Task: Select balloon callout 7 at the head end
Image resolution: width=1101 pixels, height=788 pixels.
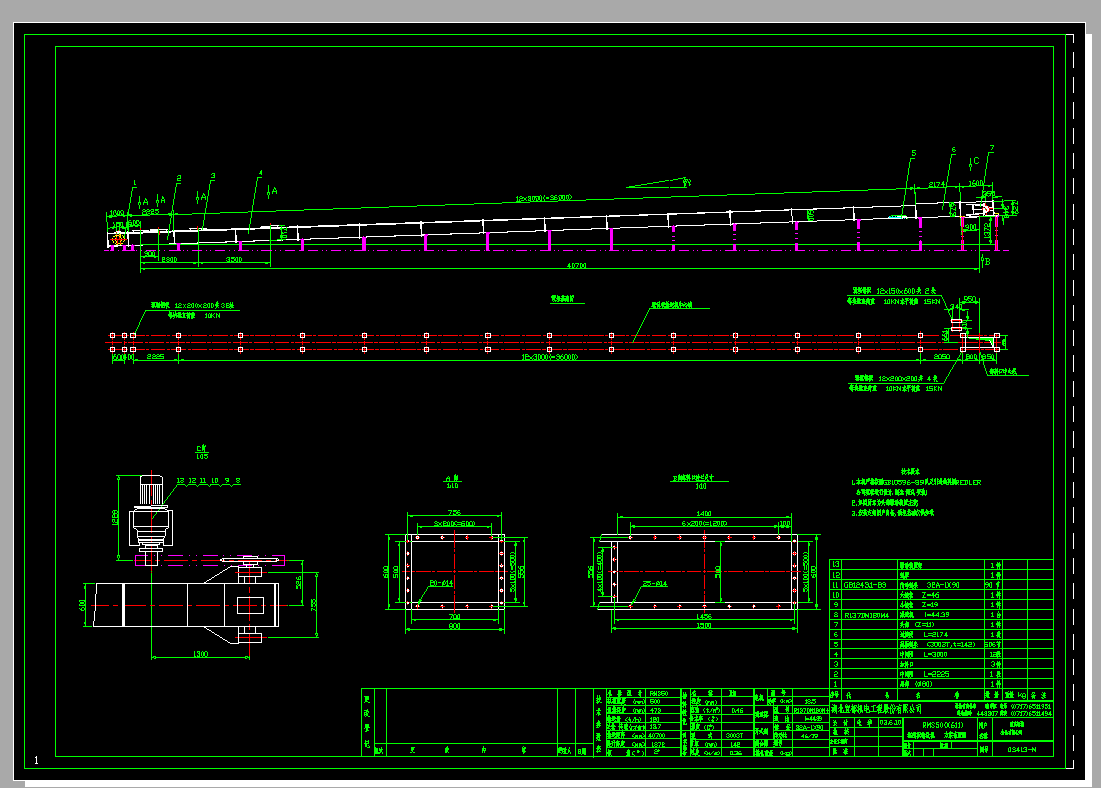Action: click(x=991, y=147)
